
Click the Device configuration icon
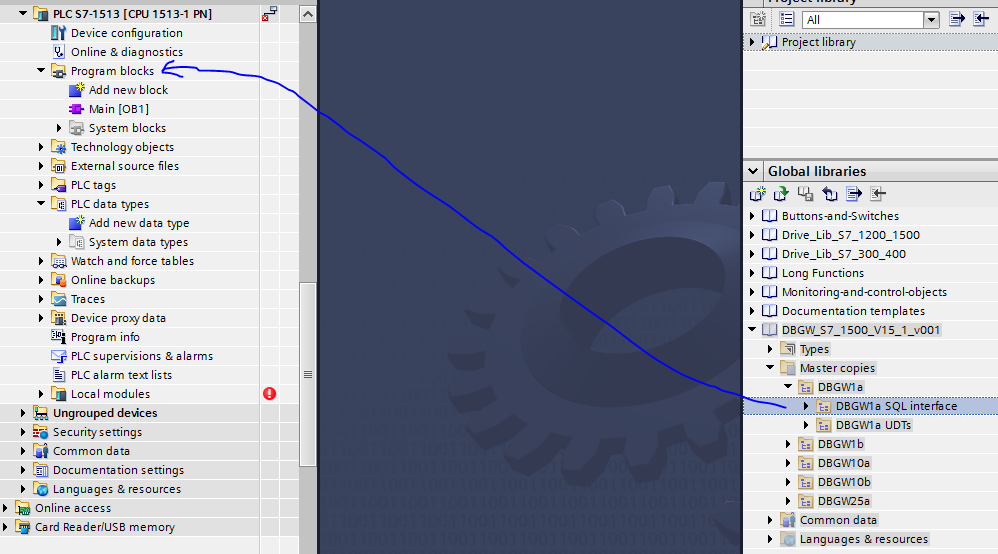click(x=59, y=32)
